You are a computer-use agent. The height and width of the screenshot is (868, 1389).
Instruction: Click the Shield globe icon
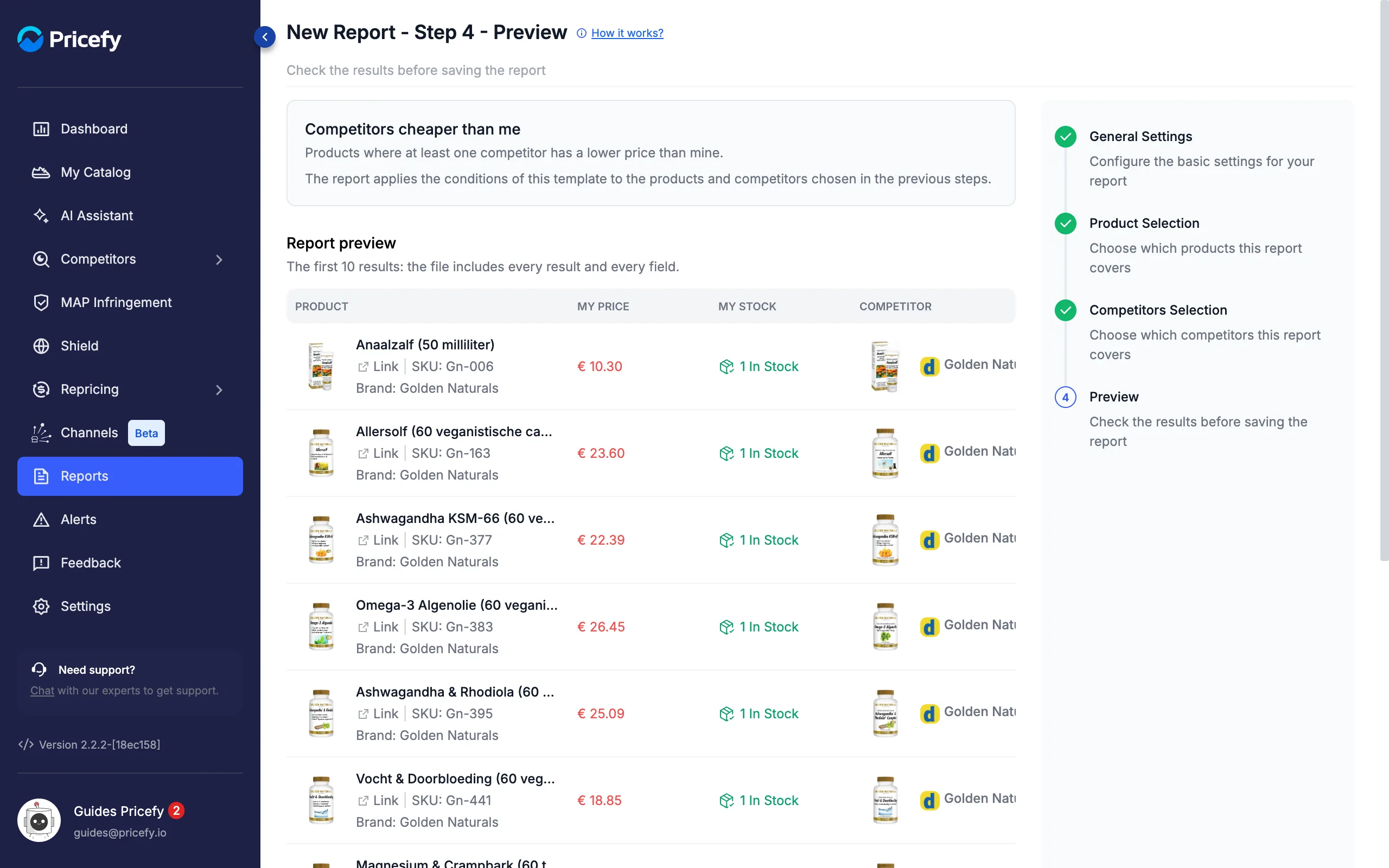pyautogui.click(x=41, y=346)
